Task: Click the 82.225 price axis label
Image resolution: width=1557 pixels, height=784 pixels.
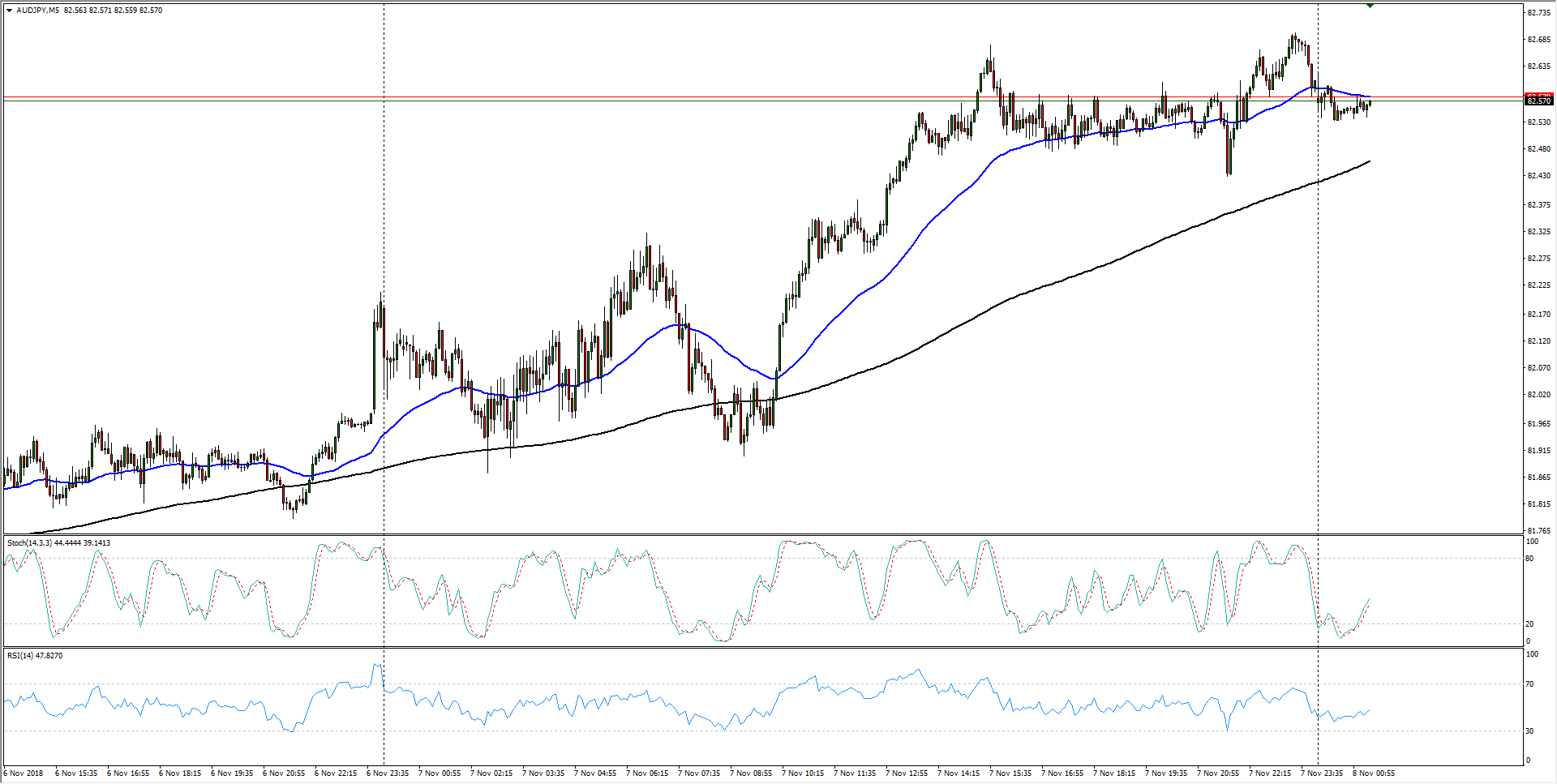Action: [x=1538, y=285]
